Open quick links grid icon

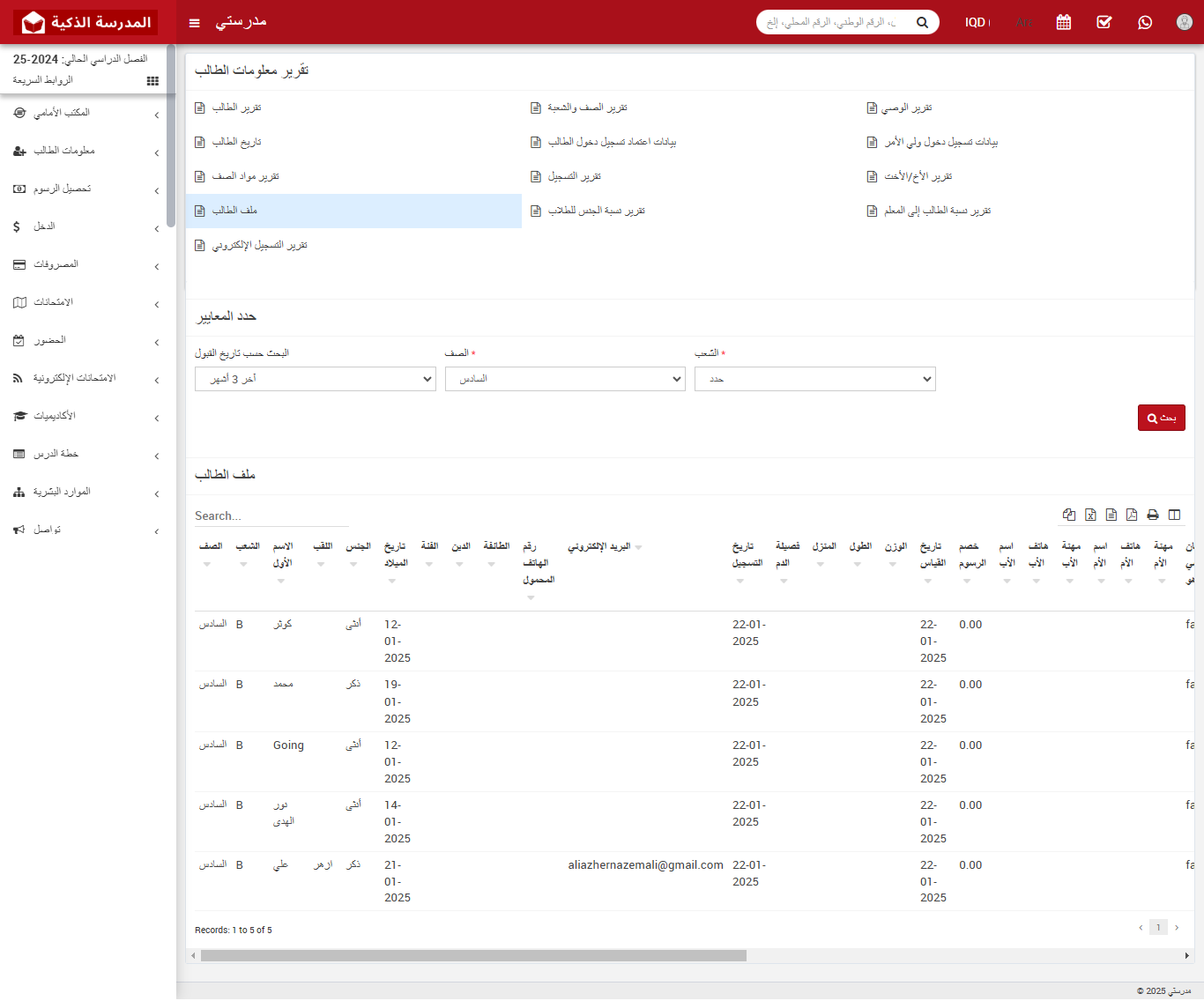(x=152, y=81)
